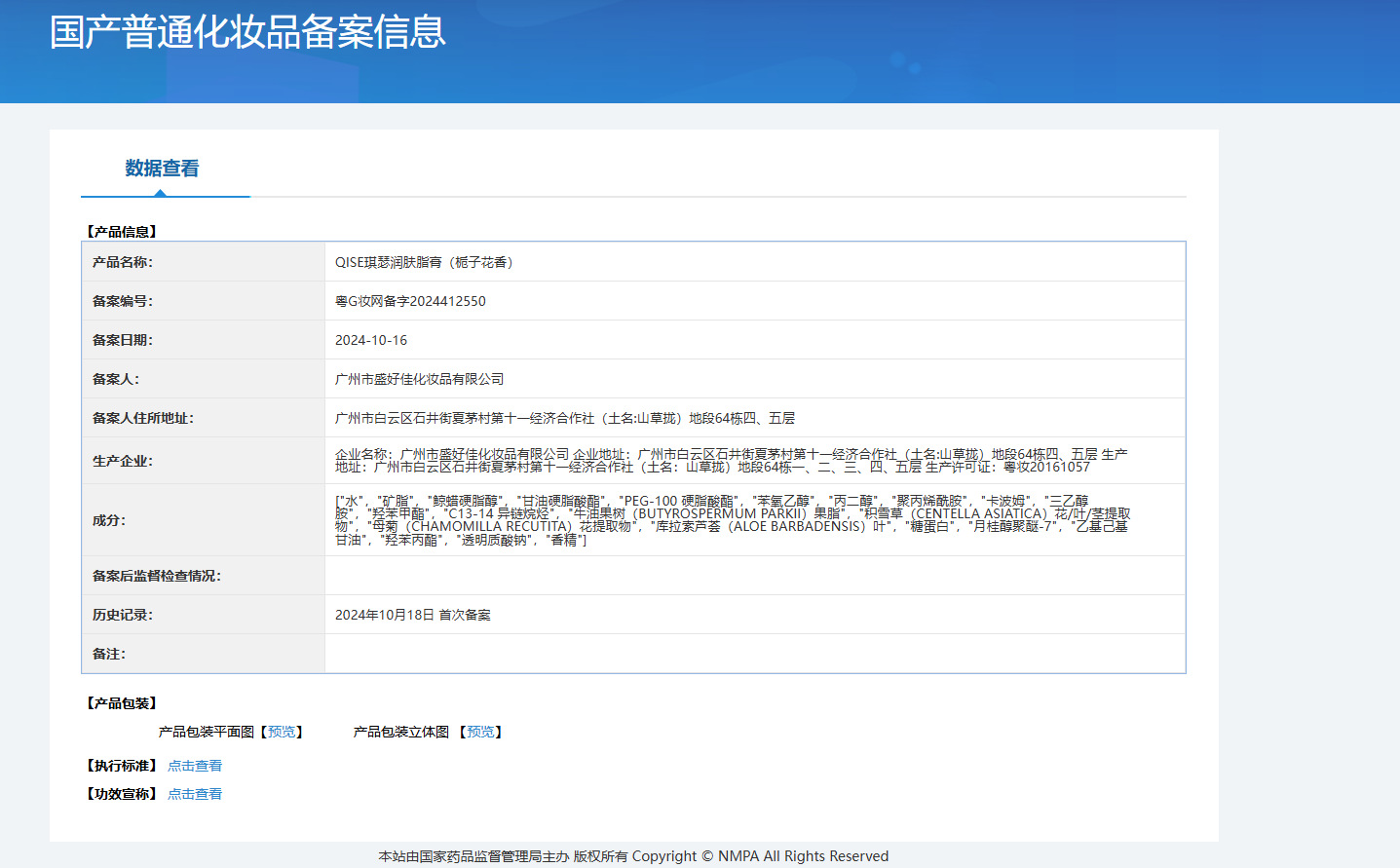Click the product name QISE琪瑟润肤脂膏 value
This screenshot has height=868, width=1400.
[x=424, y=262]
